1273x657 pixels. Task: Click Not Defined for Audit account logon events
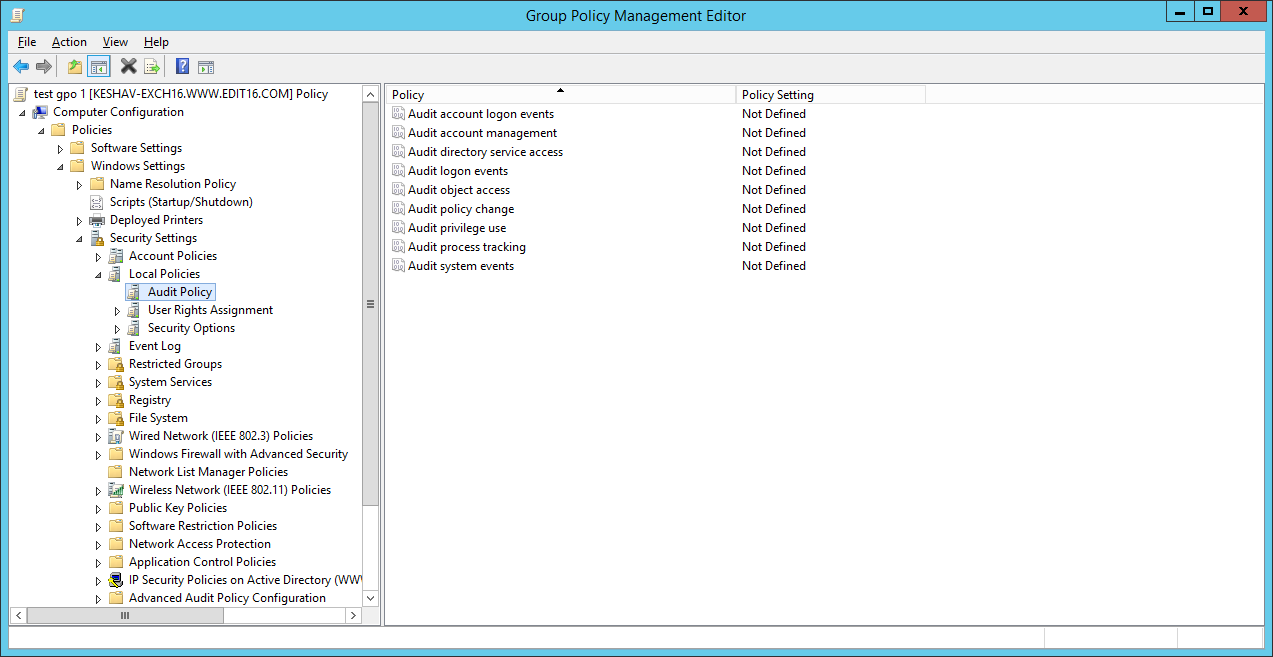[774, 114]
